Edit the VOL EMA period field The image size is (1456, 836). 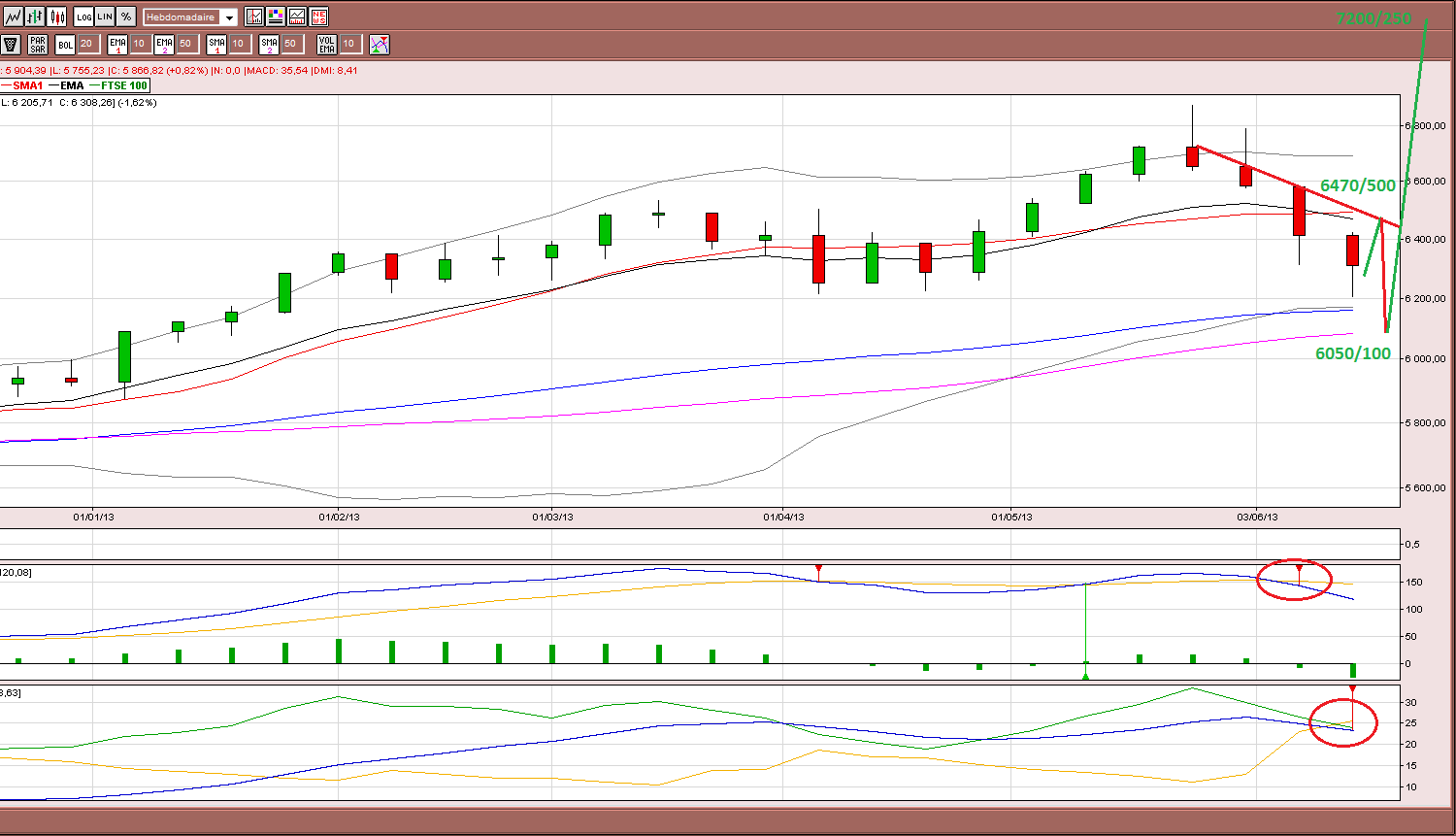pyautogui.click(x=349, y=44)
